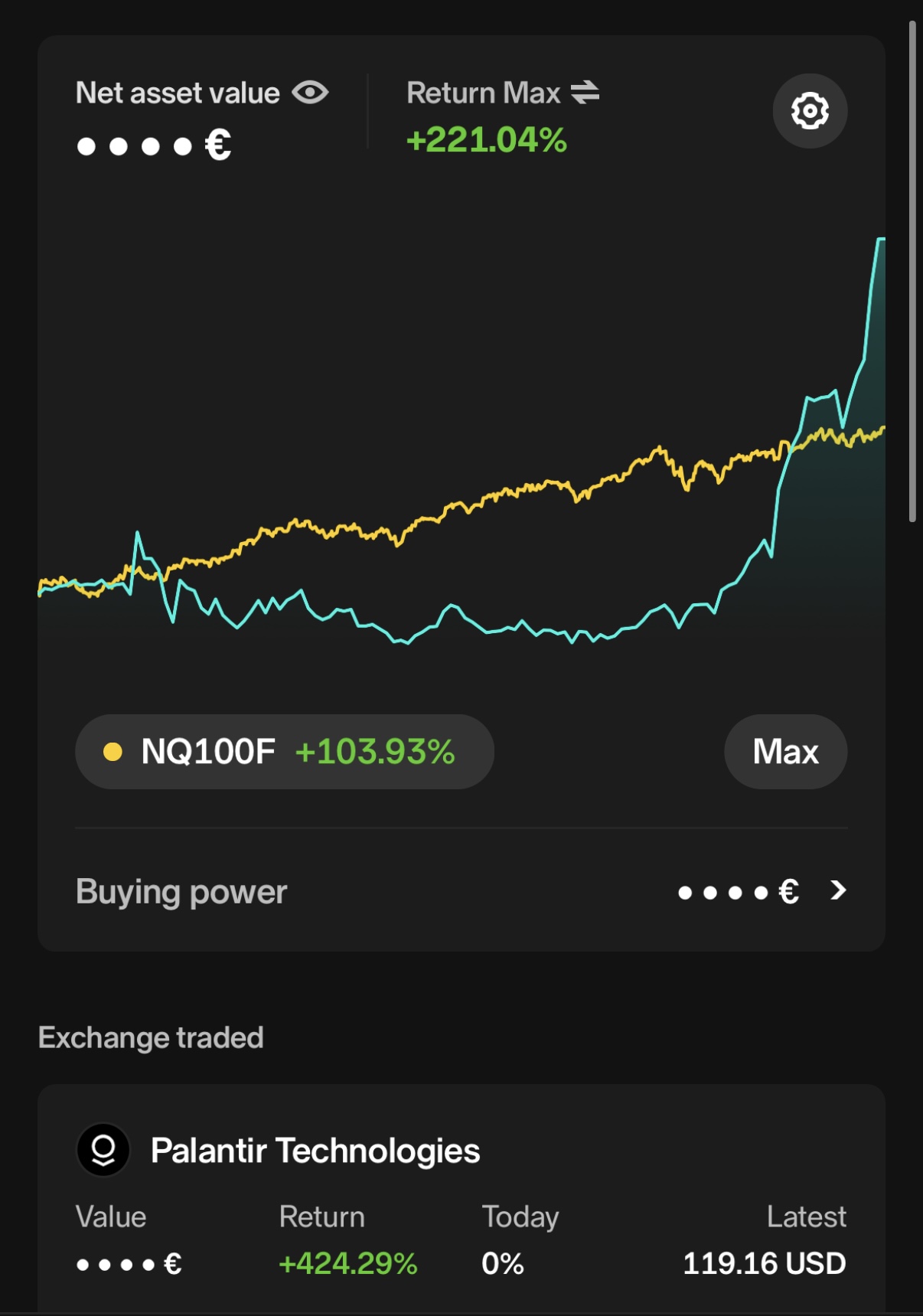Click the Exchange traded section header
Image resolution: width=923 pixels, height=1316 pixels.
click(x=151, y=1038)
